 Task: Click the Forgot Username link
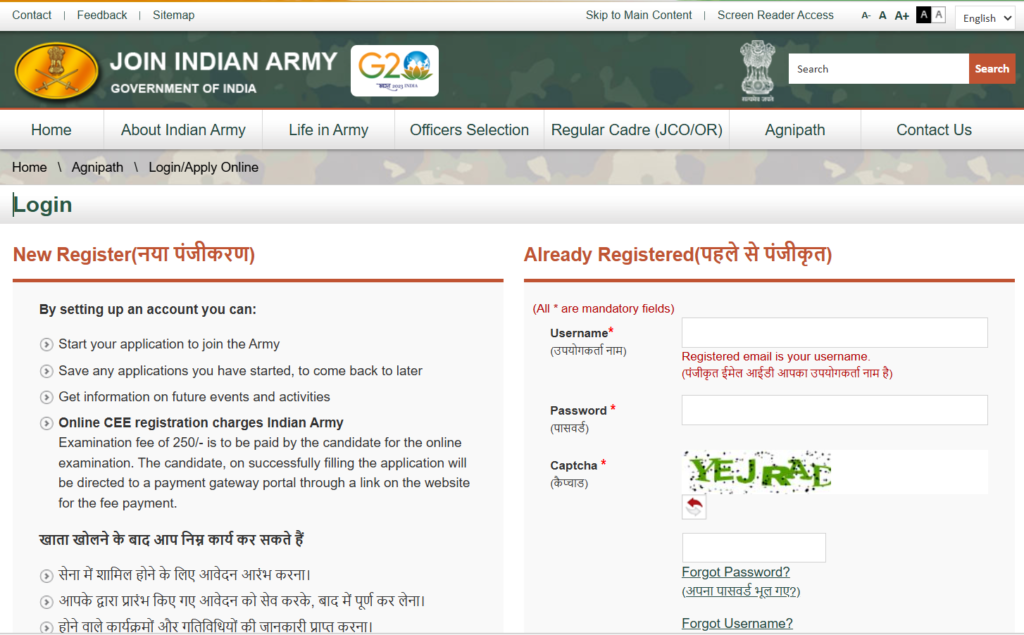737,622
